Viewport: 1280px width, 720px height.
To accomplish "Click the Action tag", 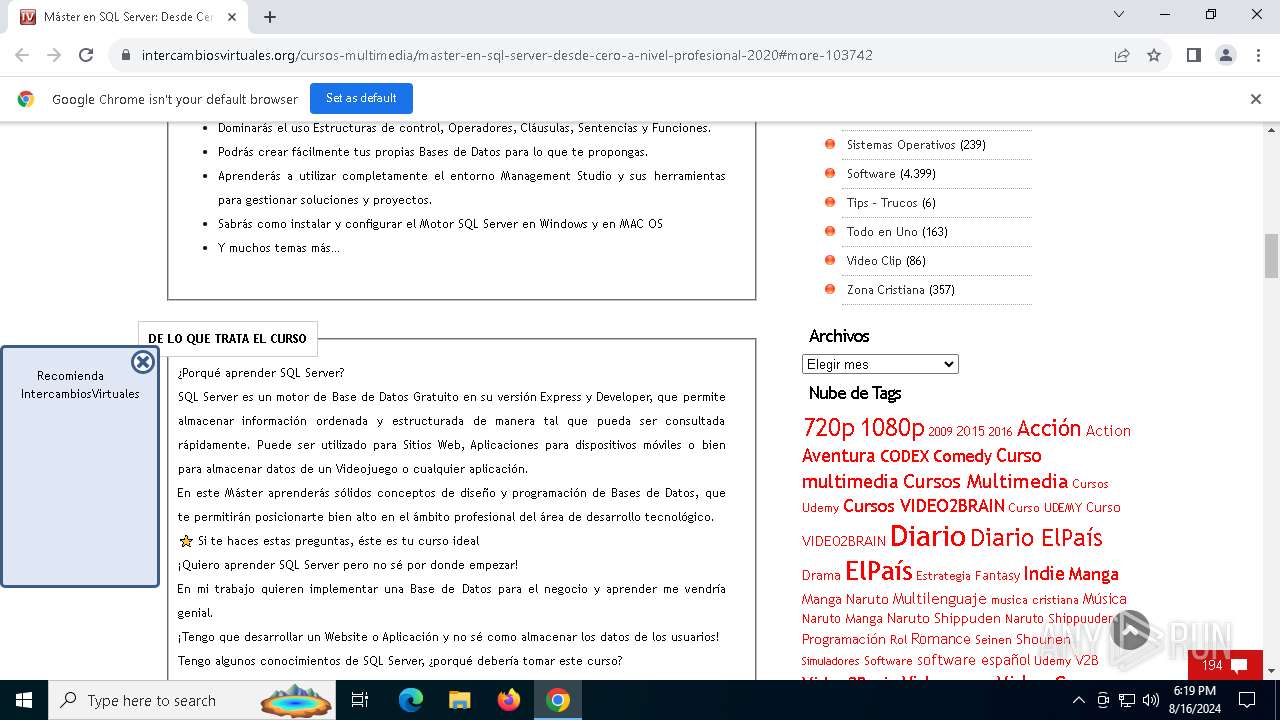I will [x=1108, y=431].
